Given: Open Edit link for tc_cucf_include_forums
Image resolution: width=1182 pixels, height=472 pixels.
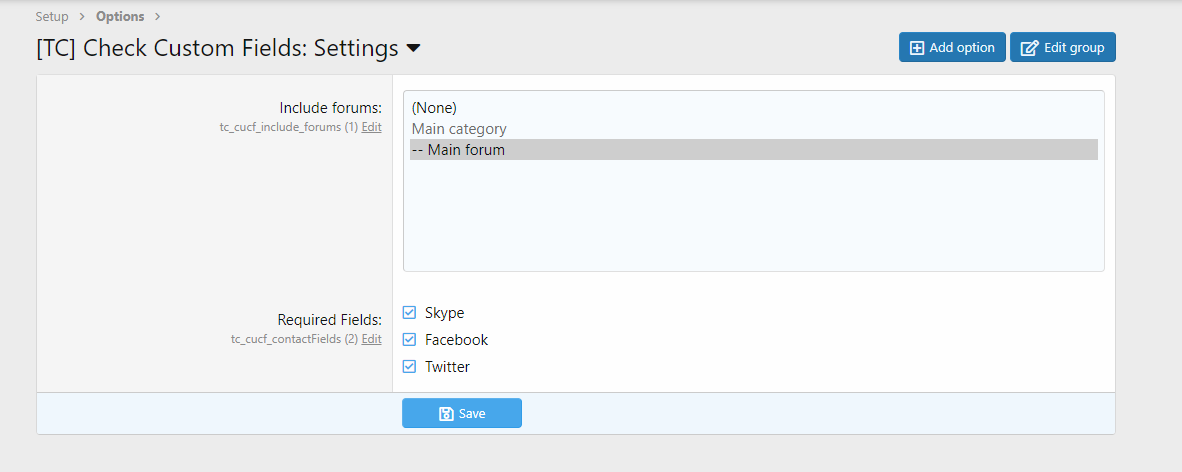Looking at the screenshot, I should click(x=371, y=127).
